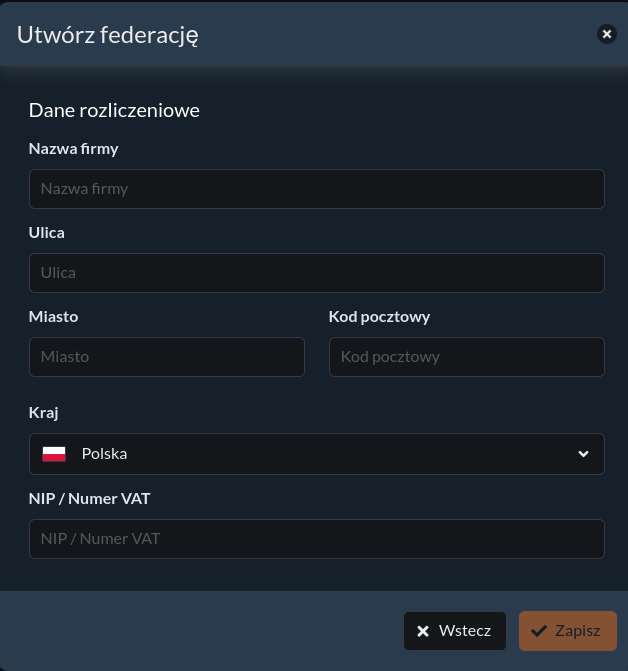The image size is (628, 671).
Task: Click the checkmark icon on Zapisz
Action: [x=539, y=631]
